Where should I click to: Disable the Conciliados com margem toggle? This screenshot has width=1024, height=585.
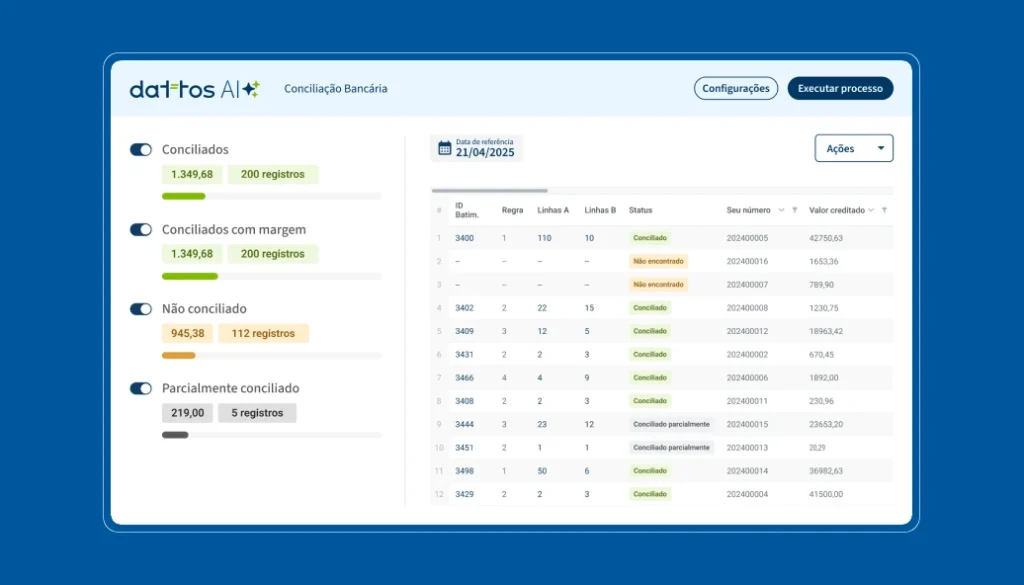click(x=141, y=229)
